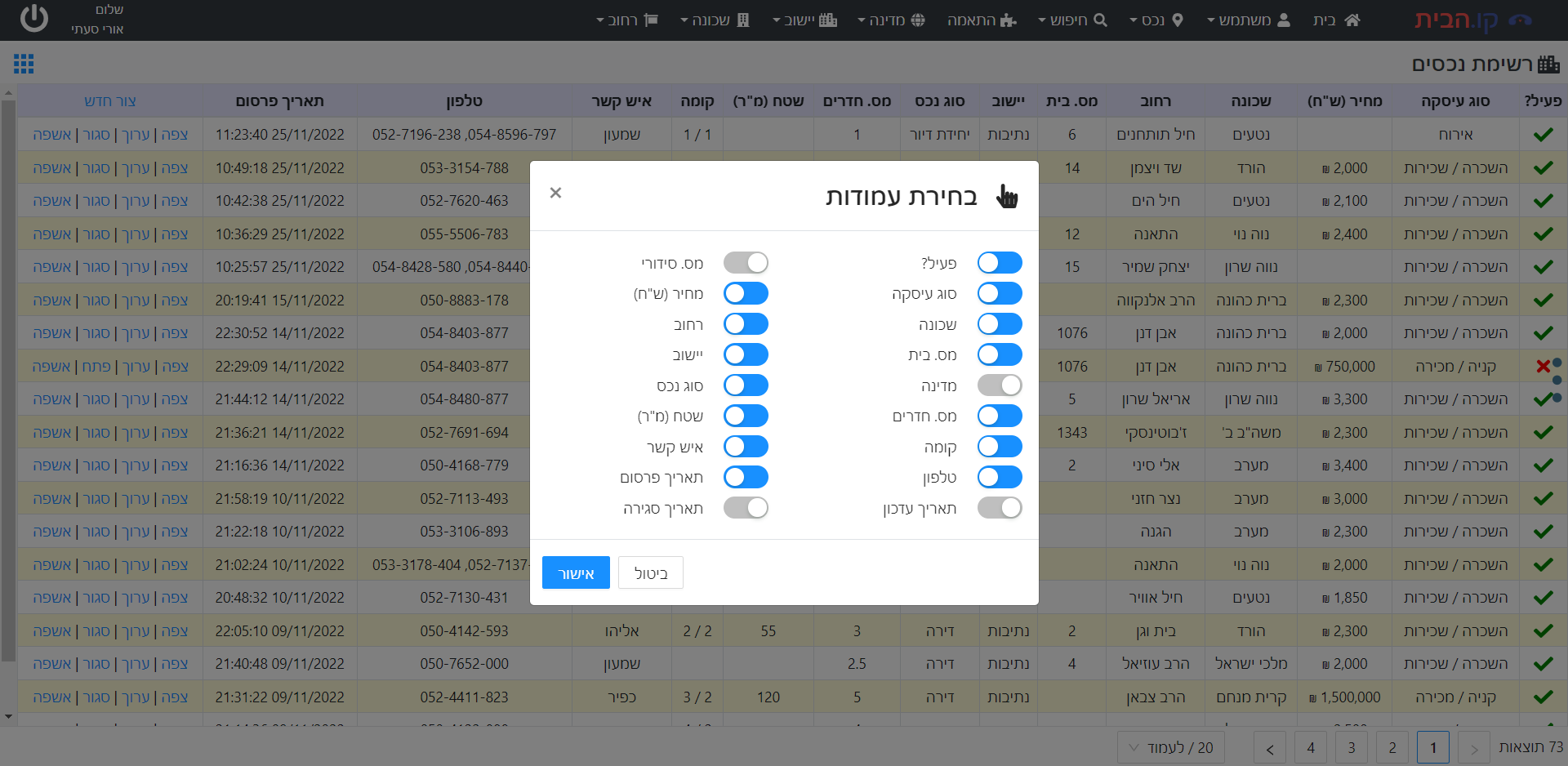The width and height of the screenshot is (1568, 766).
Task: Open the 20 per page dropdown
Action: pyautogui.click(x=1170, y=747)
